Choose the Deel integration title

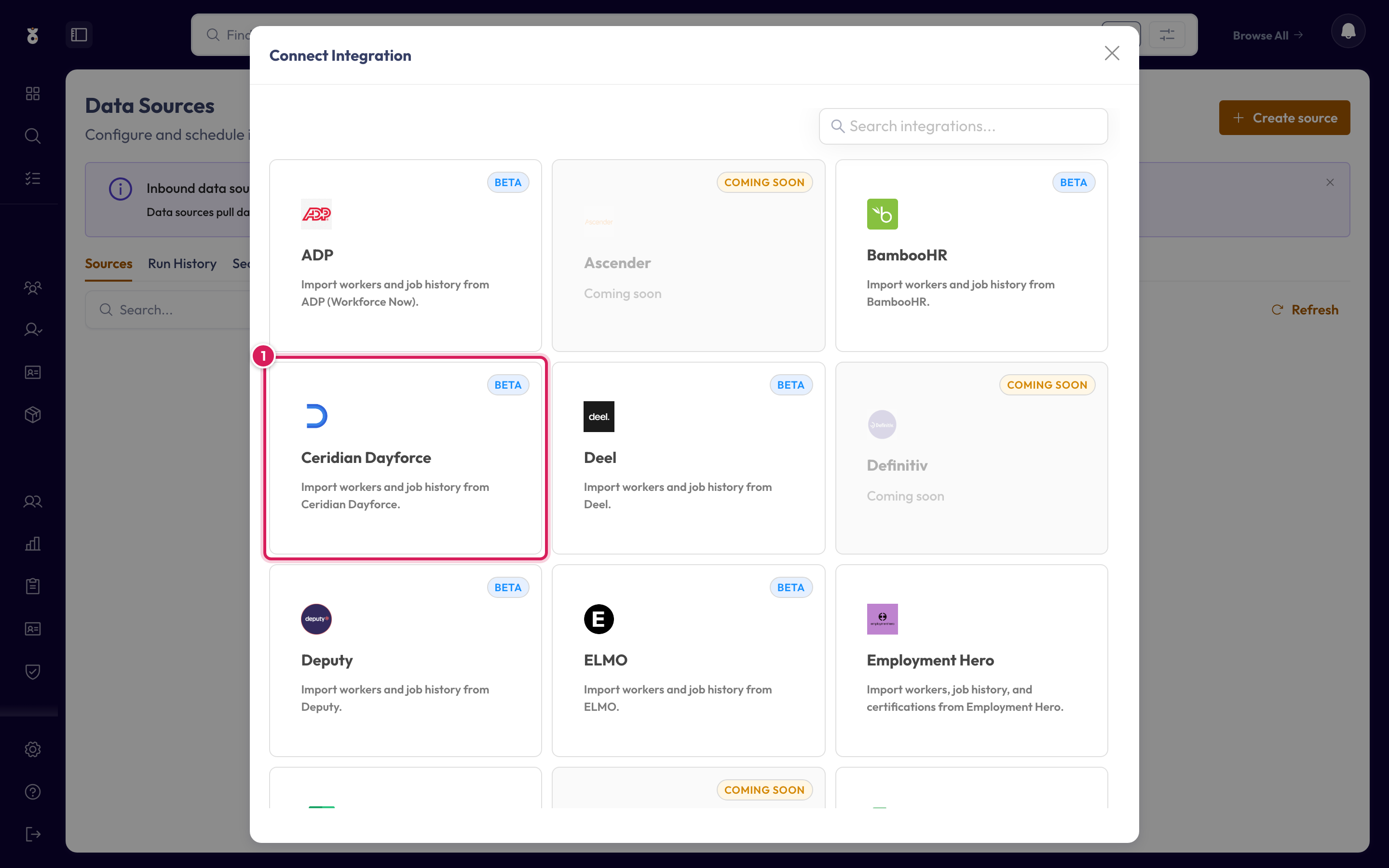click(600, 458)
